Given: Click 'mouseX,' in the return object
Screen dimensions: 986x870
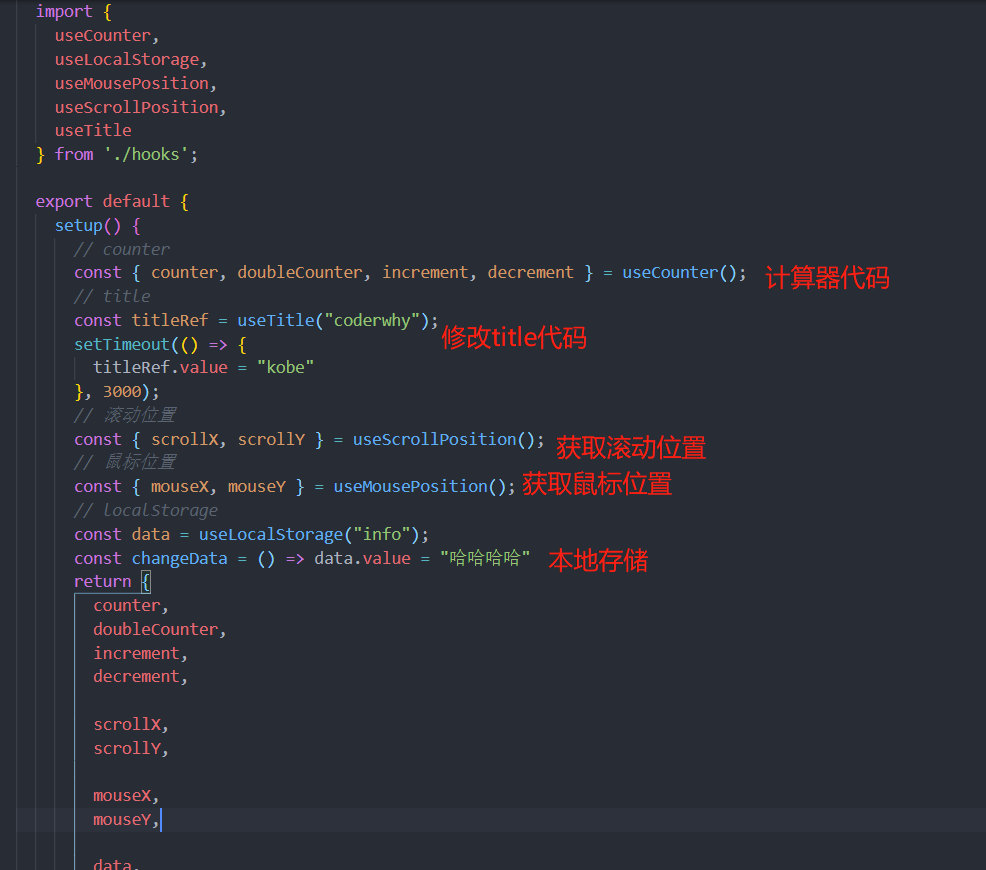Looking at the screenshot, I should tap(126, 796).
